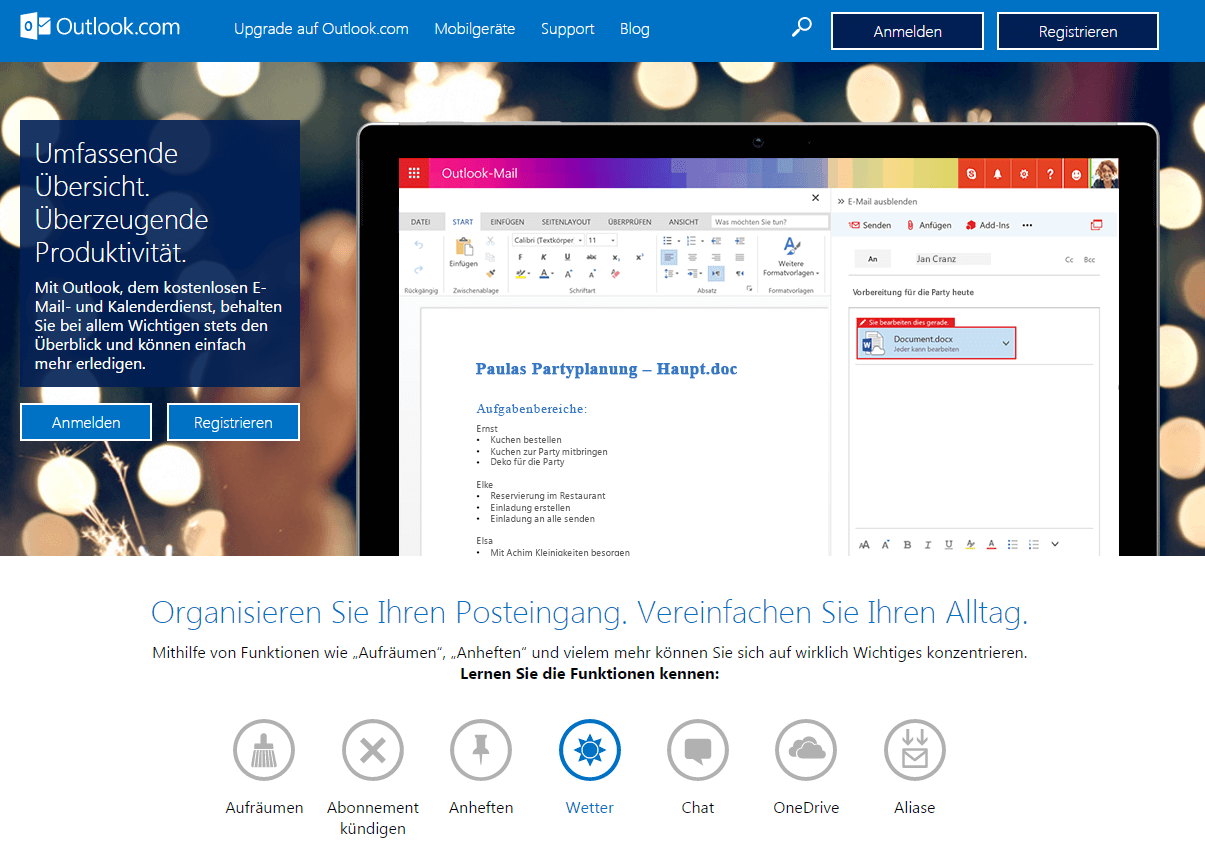Select the Chat speech bubble icon

point(698,749)
